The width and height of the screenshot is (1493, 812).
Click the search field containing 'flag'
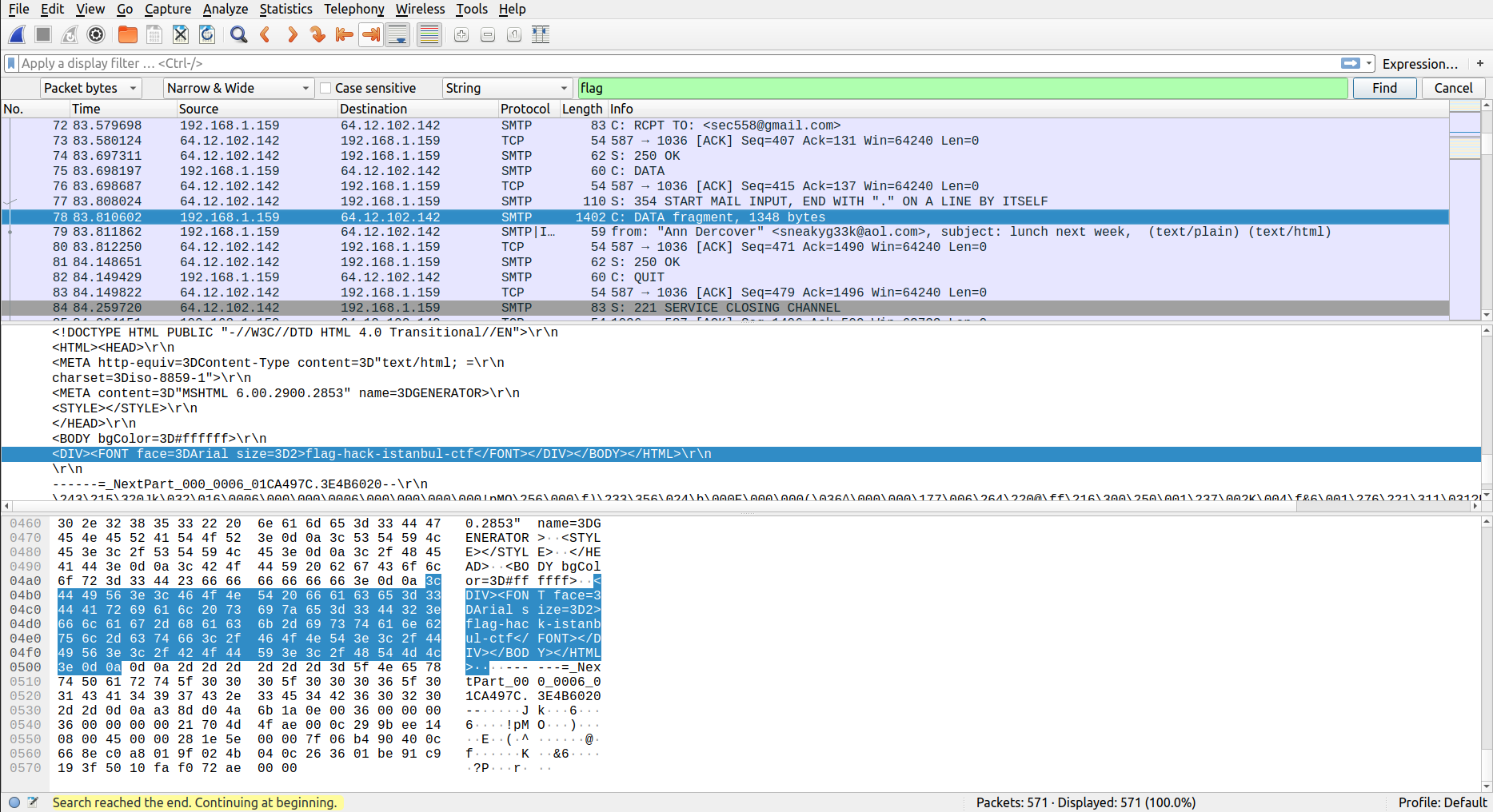pyautogui.click(x=962, y=88)
